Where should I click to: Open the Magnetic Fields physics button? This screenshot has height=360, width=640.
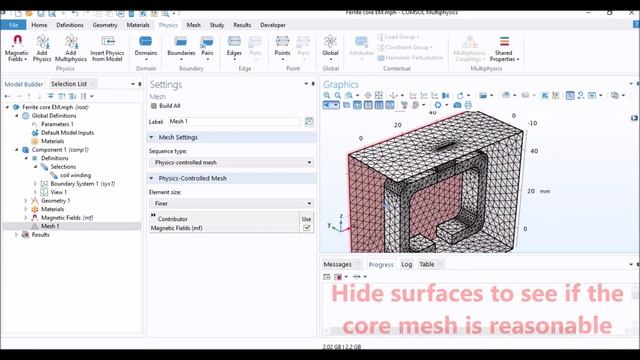point(17,48)
